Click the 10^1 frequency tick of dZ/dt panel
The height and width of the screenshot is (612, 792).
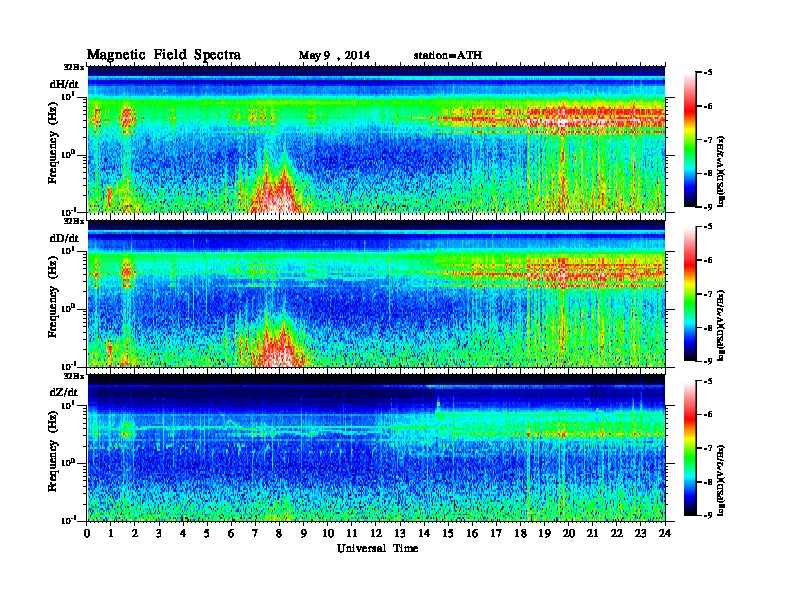(x=67, y=404)
